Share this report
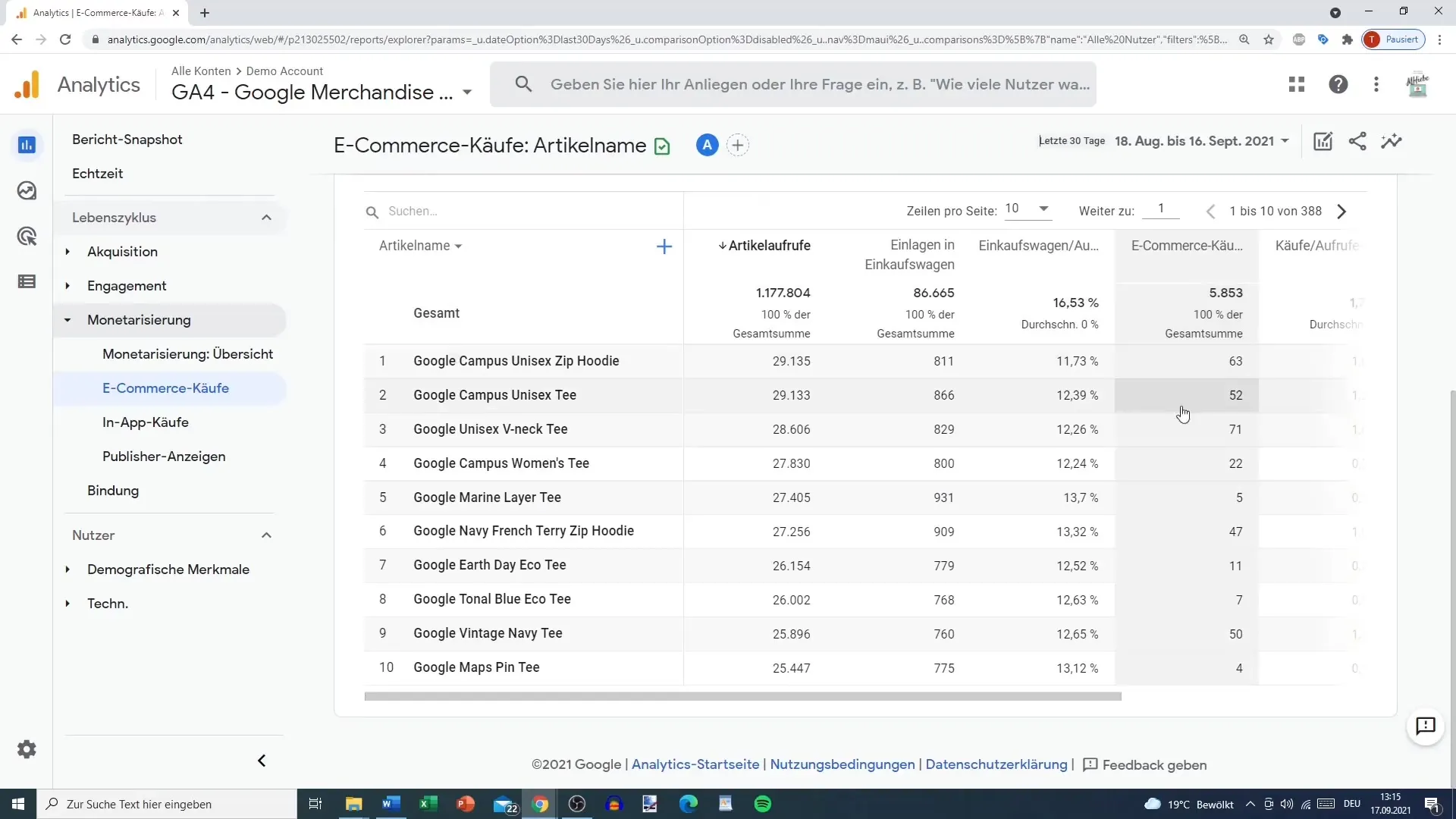Screen dimensions: 1456x819 1357,141
